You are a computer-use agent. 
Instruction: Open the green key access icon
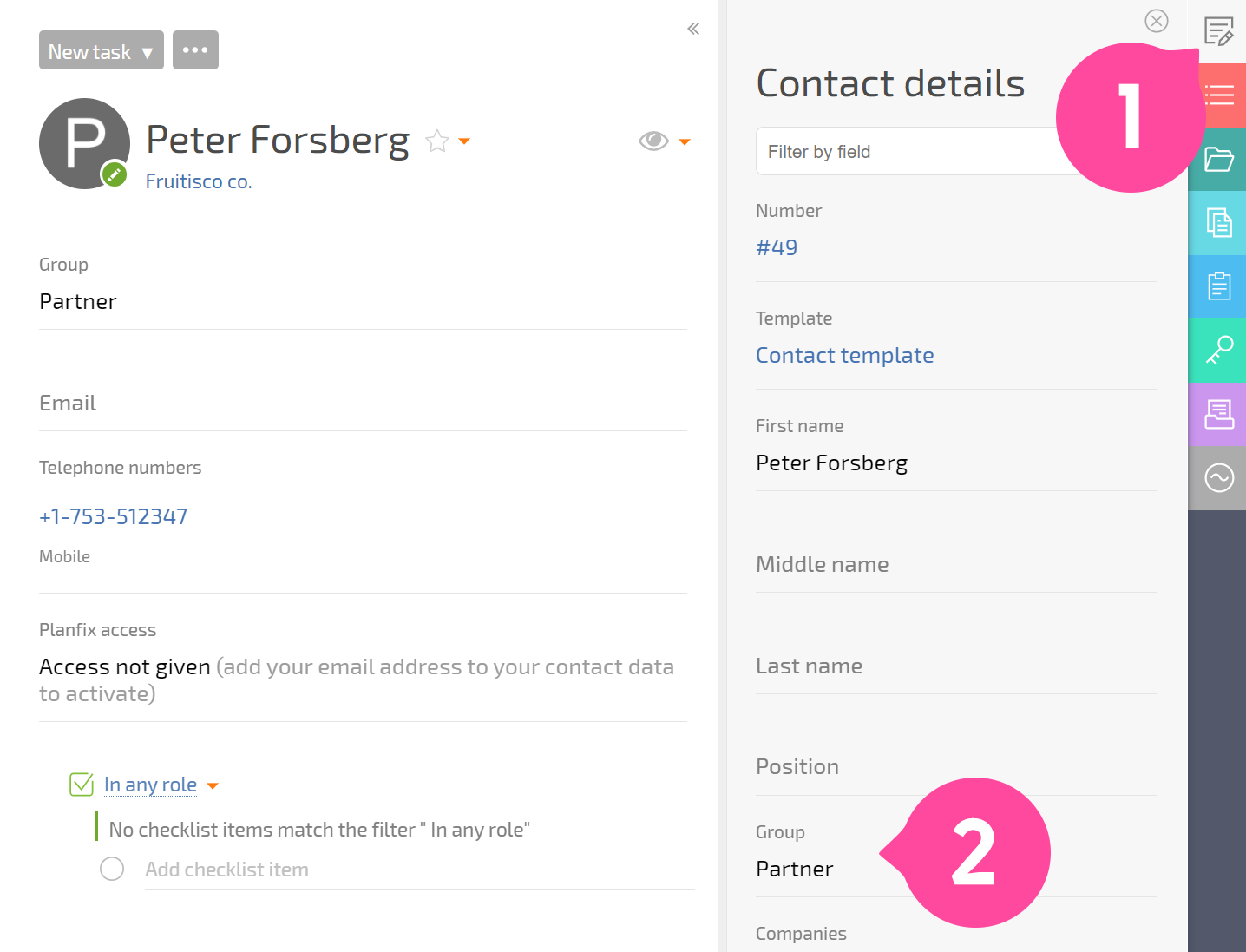coord(1218,351)
